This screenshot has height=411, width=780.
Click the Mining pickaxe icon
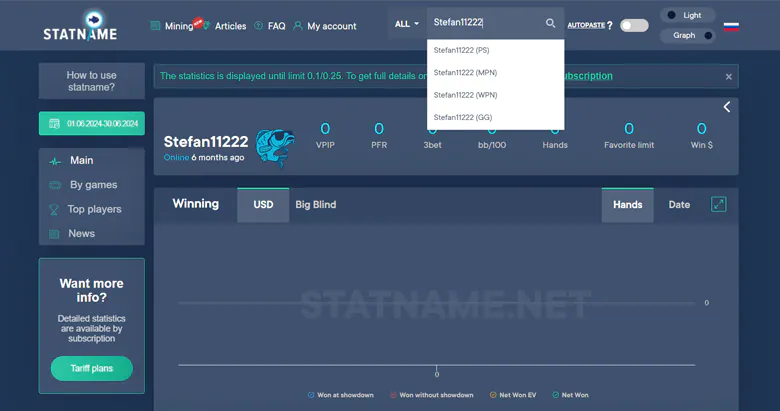pos(155,25)
